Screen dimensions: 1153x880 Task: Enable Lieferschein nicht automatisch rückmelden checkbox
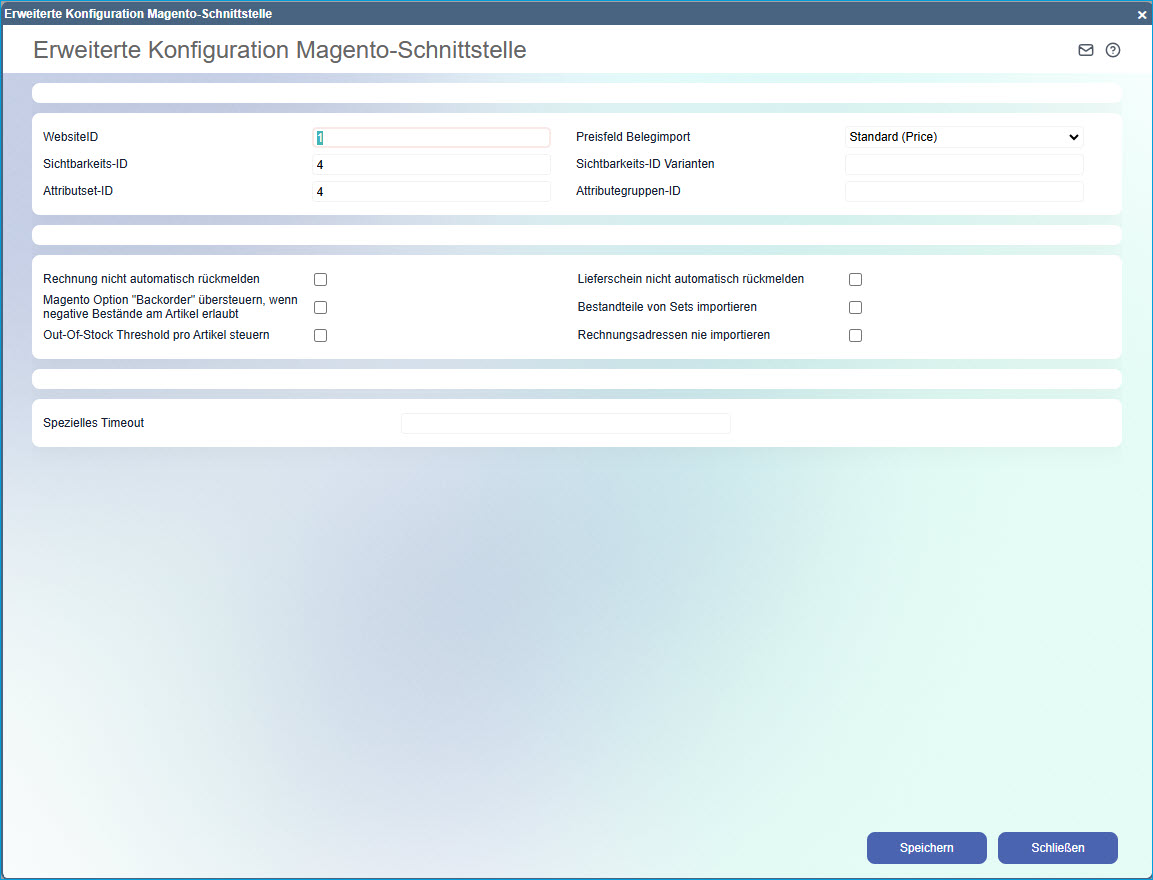coord(855,279)
